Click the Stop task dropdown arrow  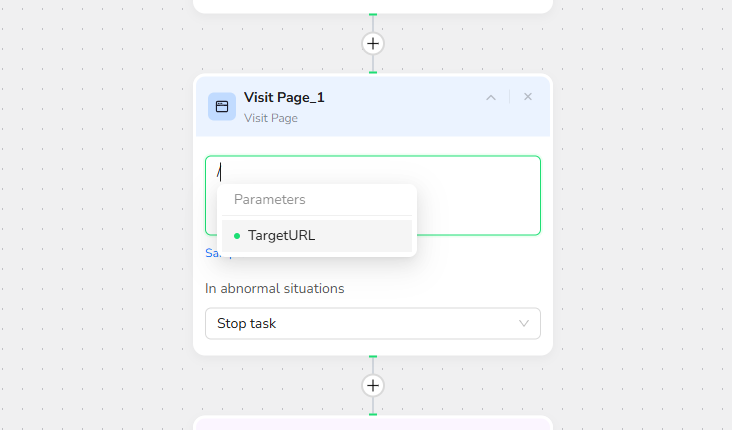point(524,324)
